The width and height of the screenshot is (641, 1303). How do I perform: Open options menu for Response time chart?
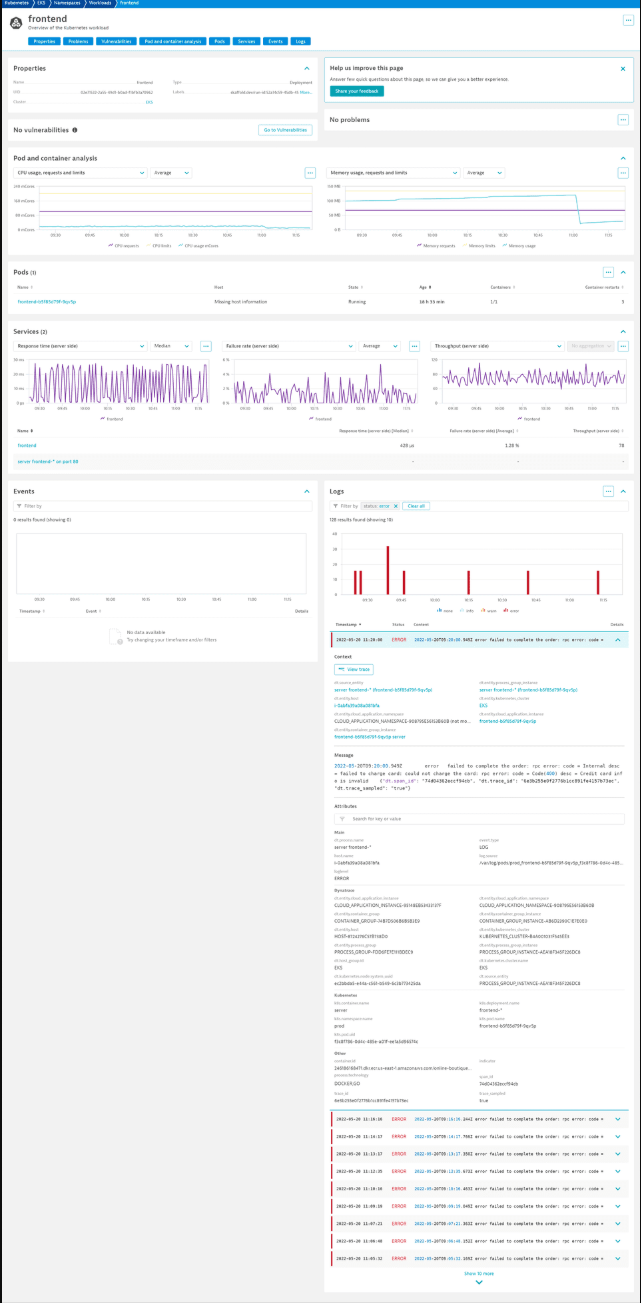[206, 346]
